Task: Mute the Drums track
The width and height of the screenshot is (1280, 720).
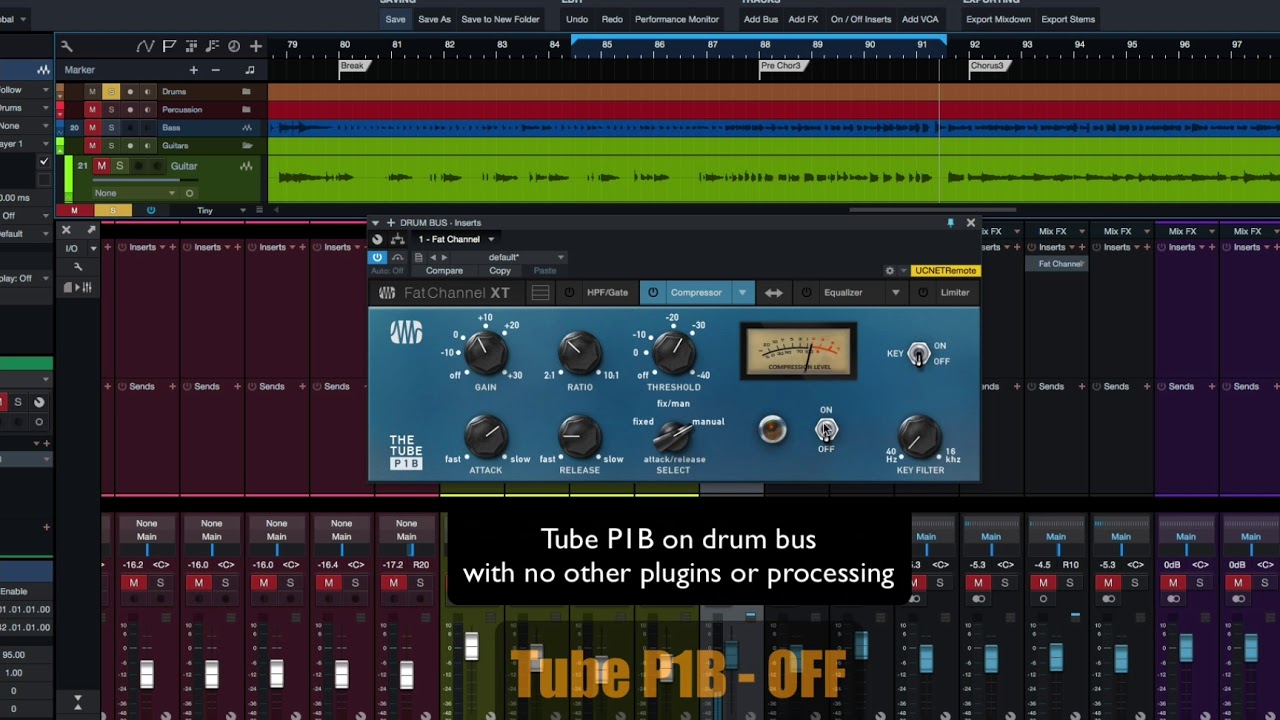Action: pyautogui.click(x=92, y=91)
